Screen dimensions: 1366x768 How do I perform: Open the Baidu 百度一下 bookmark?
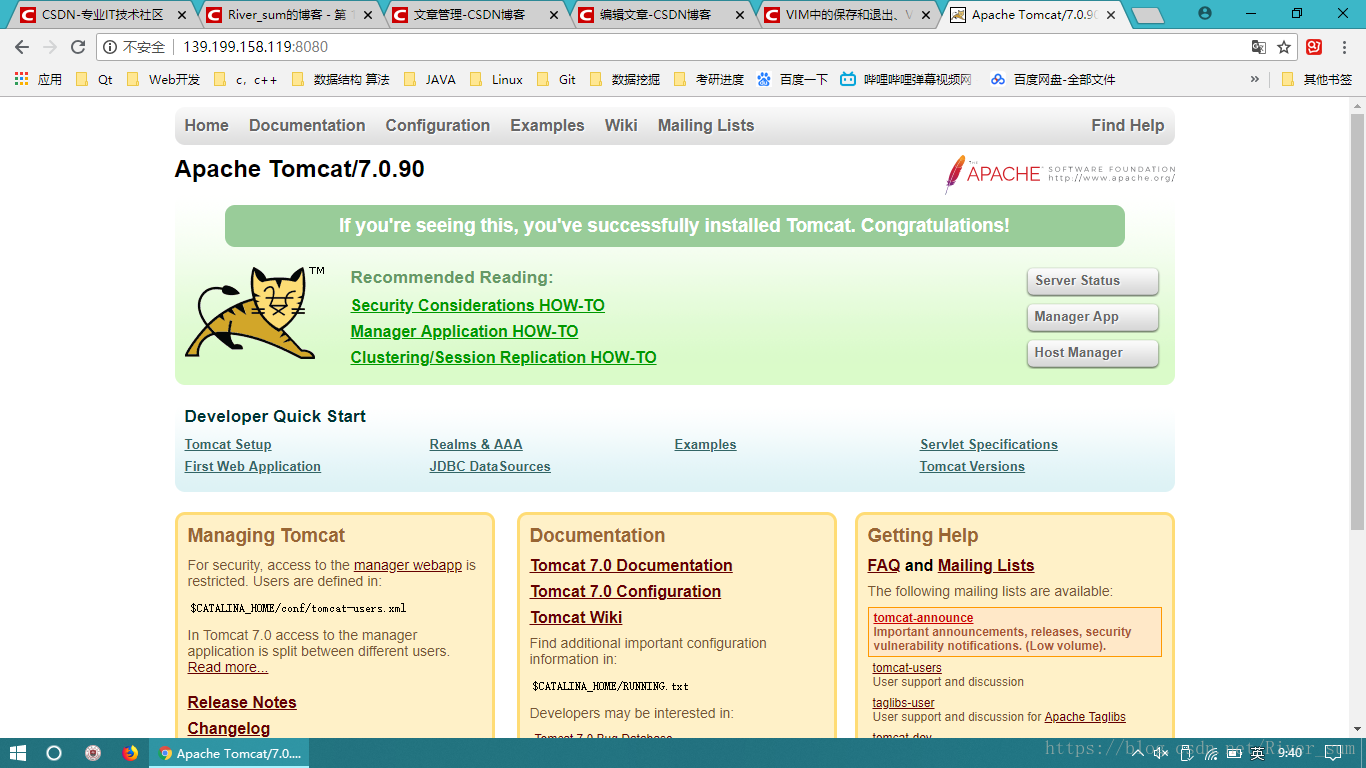792,79
